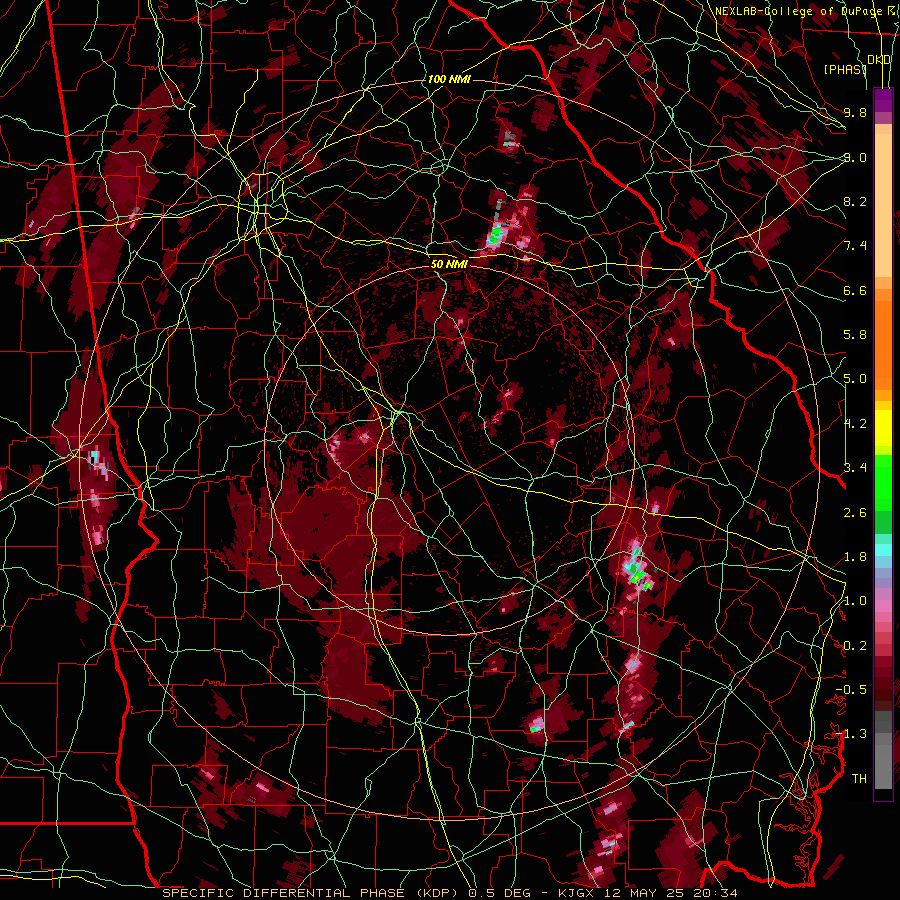Image resolution: width=900 pixels, height=900 pixels.
Task: Click the 9.8 value on color scale
Action: click(x=855, y=112)
